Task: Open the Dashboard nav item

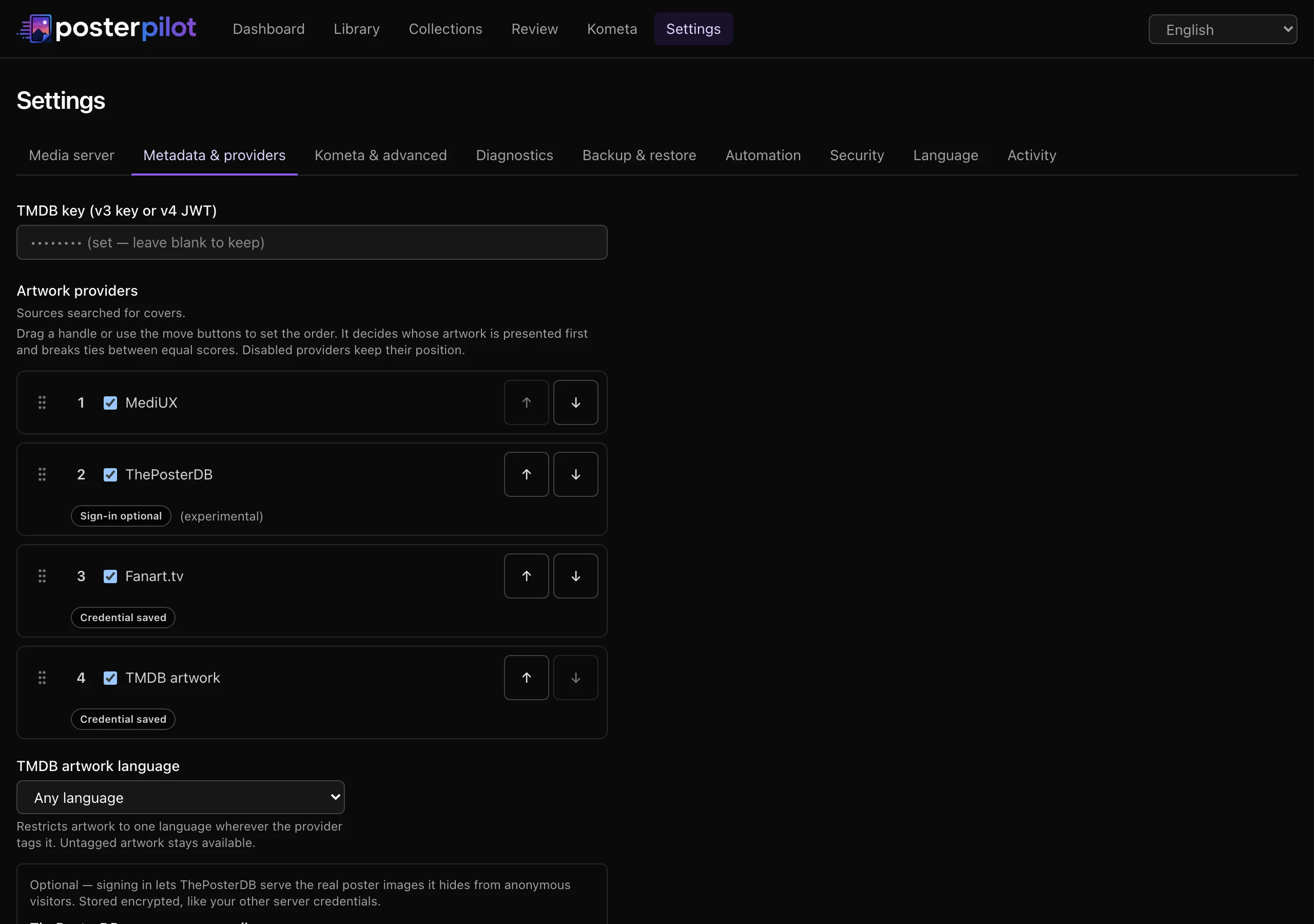Action: point(268,29)
